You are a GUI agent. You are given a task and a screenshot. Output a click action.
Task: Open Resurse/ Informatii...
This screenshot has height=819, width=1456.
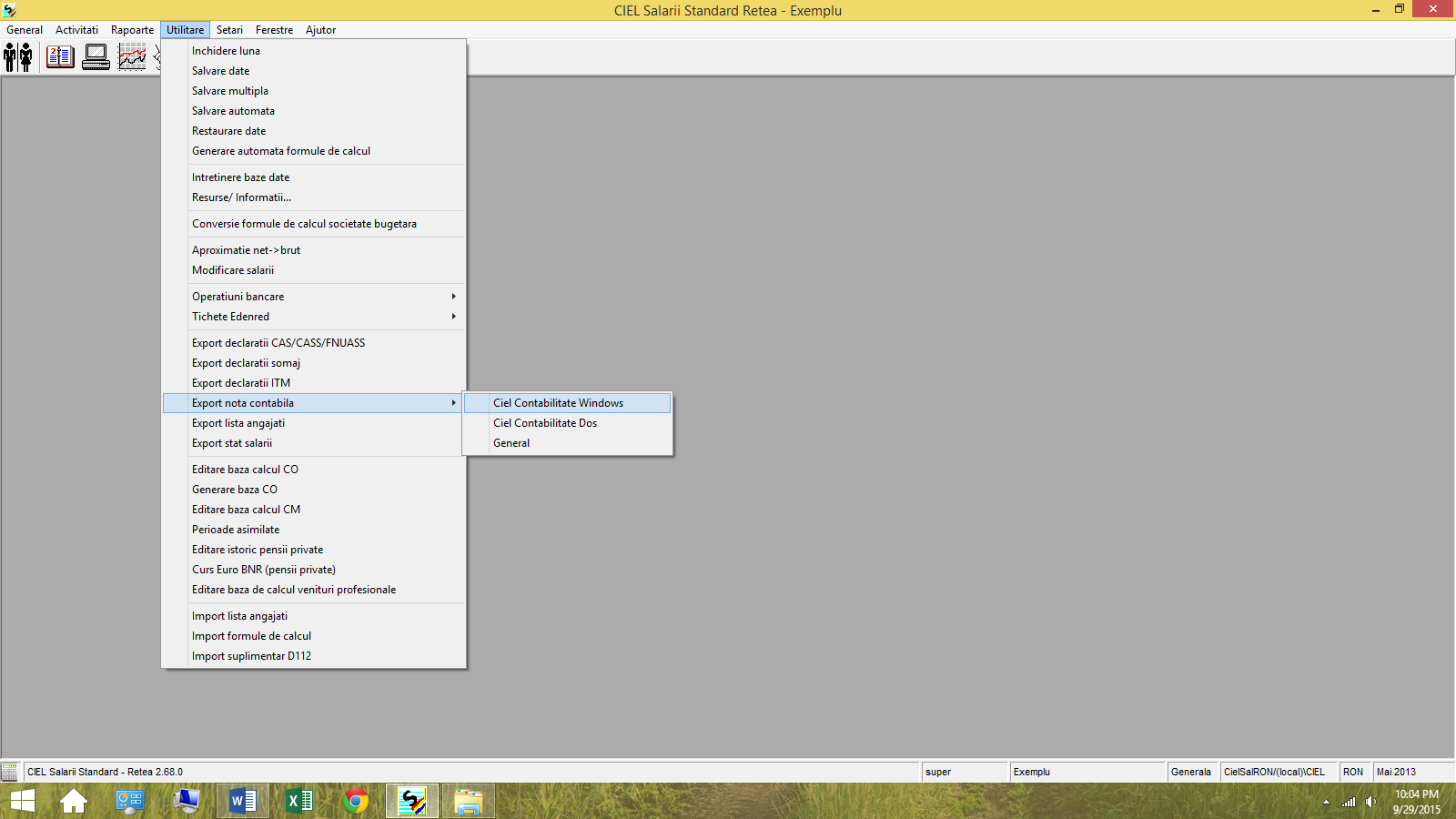313,197
